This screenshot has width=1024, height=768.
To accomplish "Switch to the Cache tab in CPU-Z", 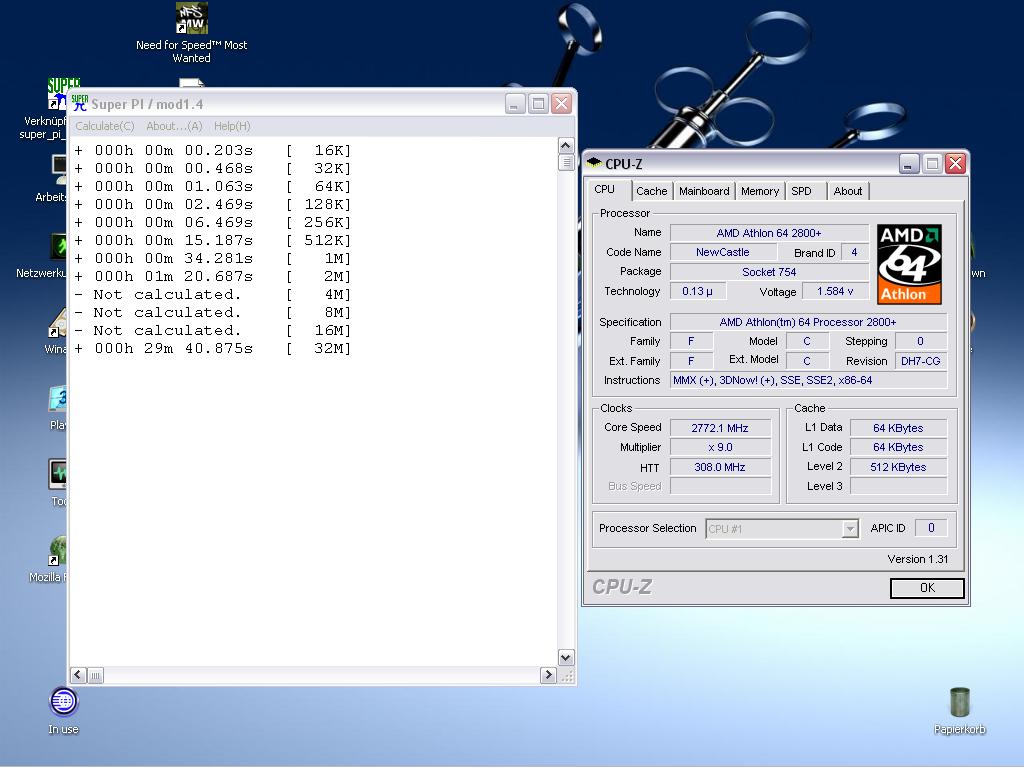I will 651,191.
